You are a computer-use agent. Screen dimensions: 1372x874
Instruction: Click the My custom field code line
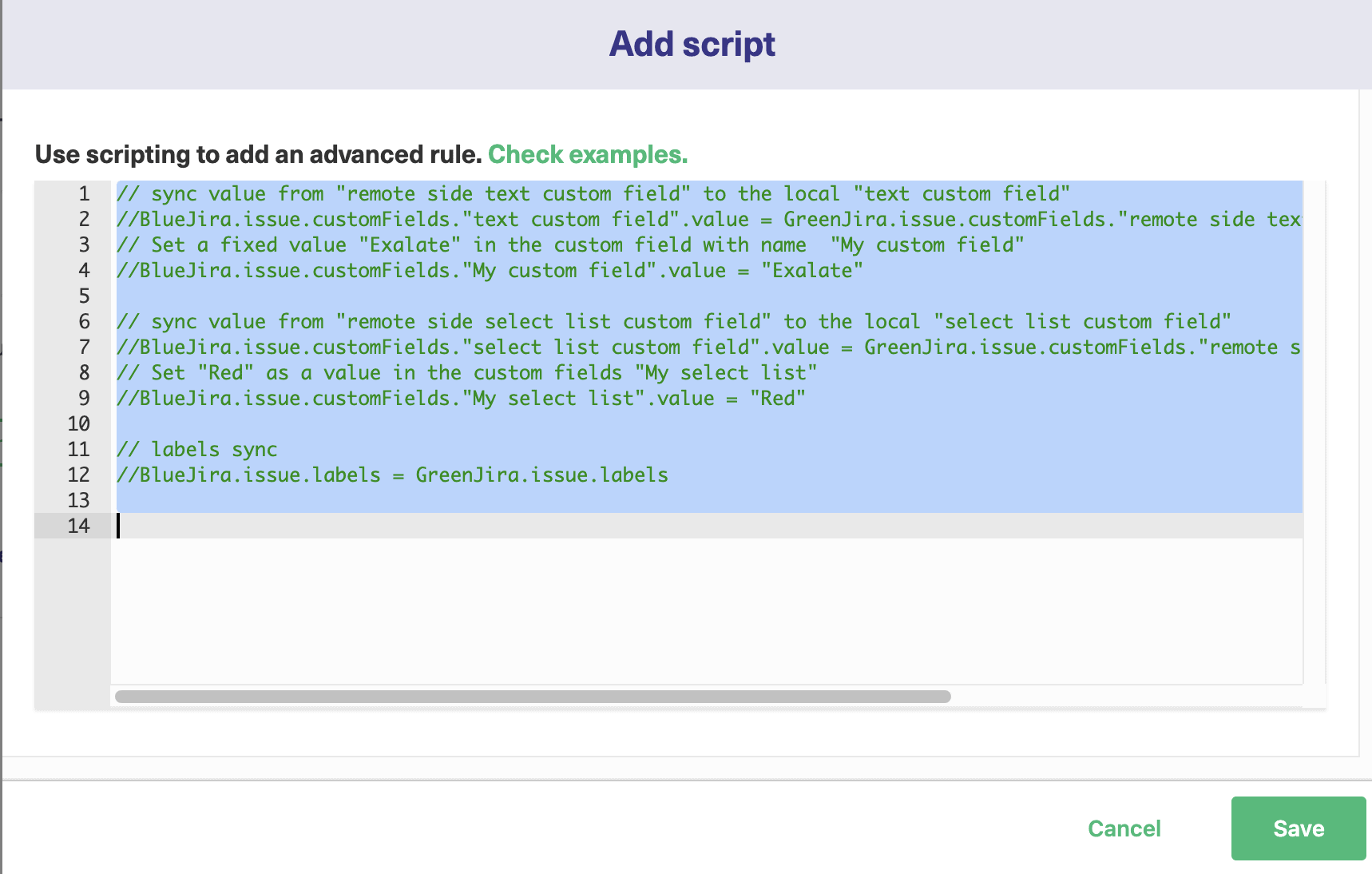490,270
